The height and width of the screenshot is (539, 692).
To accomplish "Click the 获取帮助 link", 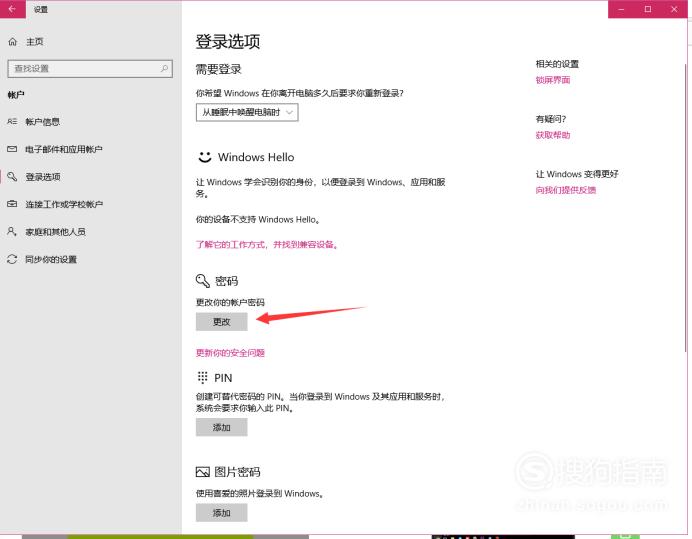I will click(553, 135).
